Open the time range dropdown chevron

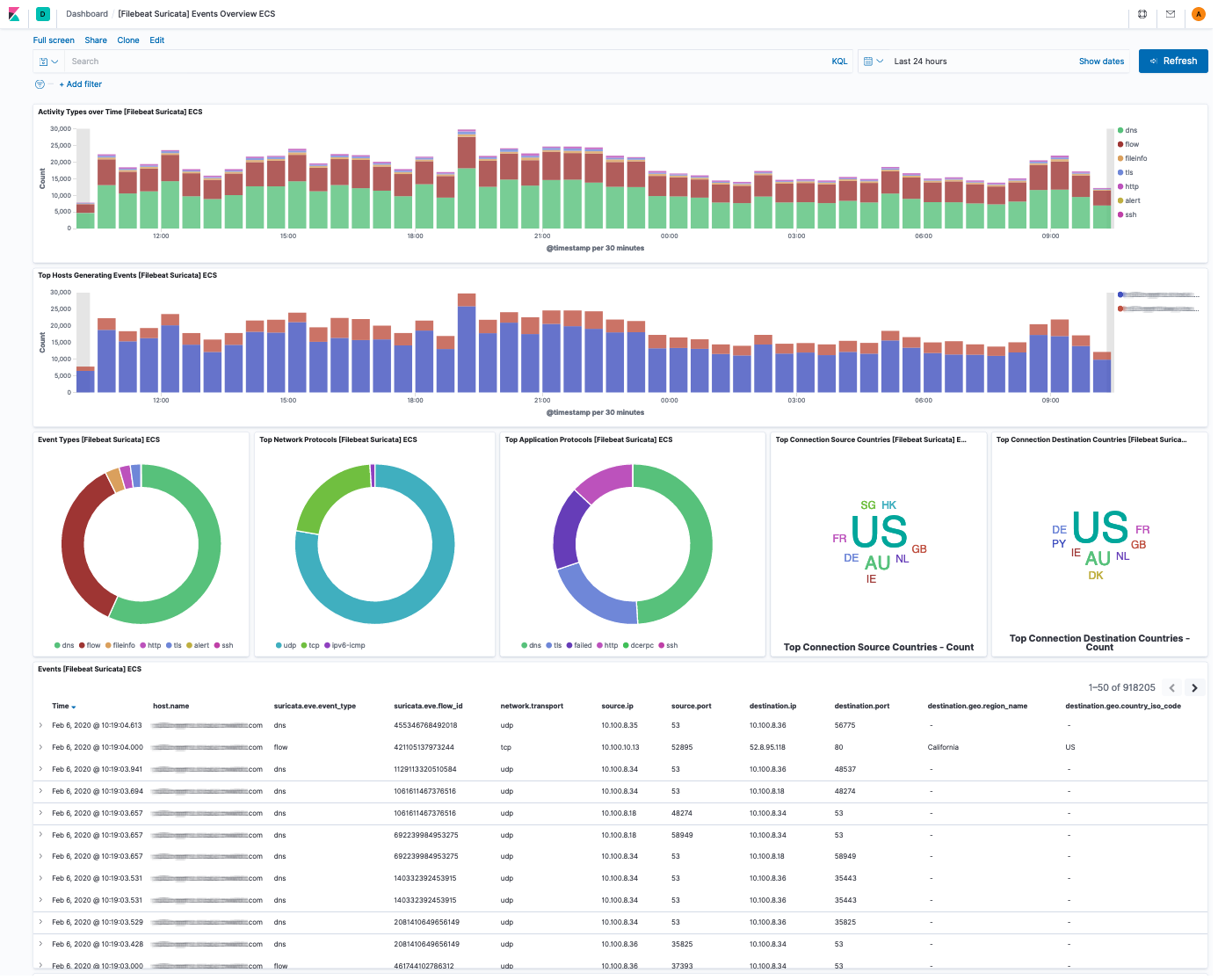click(x=880, y=61)
